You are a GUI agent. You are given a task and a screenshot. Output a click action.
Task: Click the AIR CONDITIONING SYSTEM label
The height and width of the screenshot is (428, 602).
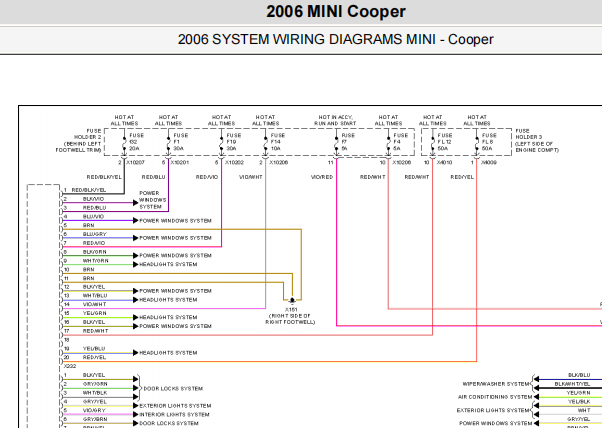(x=494, y=397)
